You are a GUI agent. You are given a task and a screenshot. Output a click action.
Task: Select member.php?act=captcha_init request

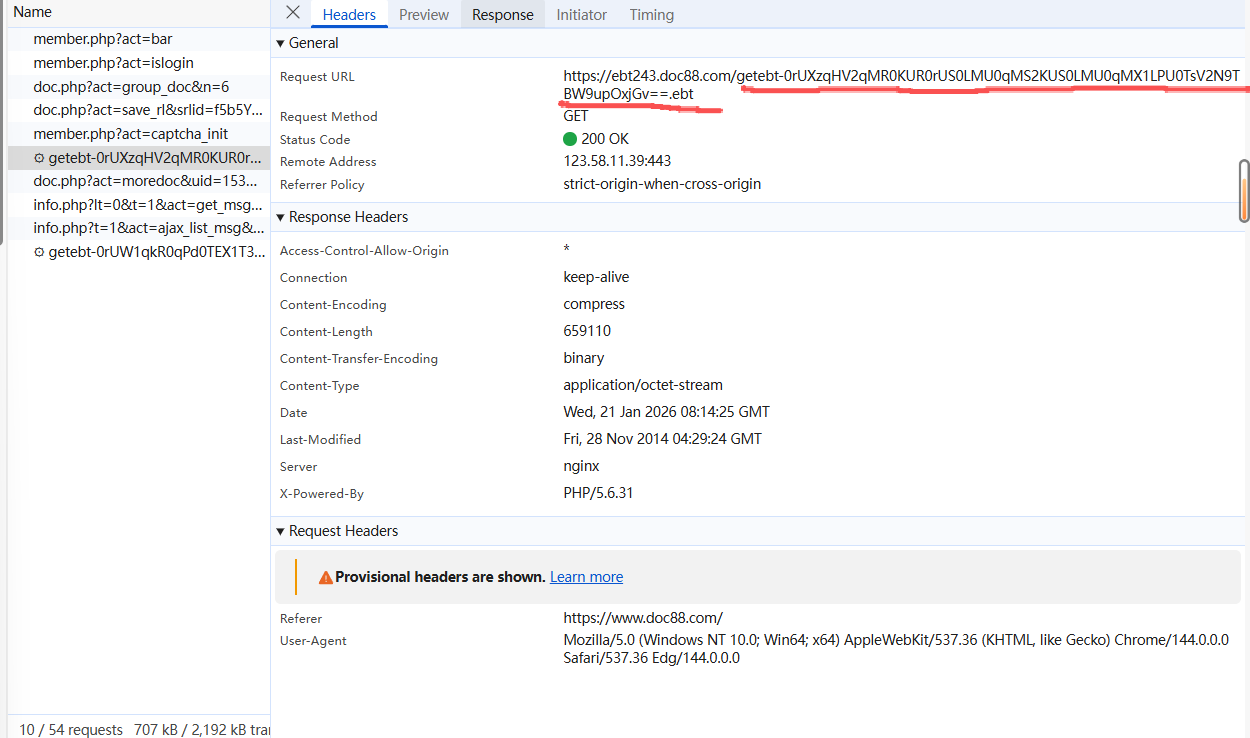click(x=130, y=134)
